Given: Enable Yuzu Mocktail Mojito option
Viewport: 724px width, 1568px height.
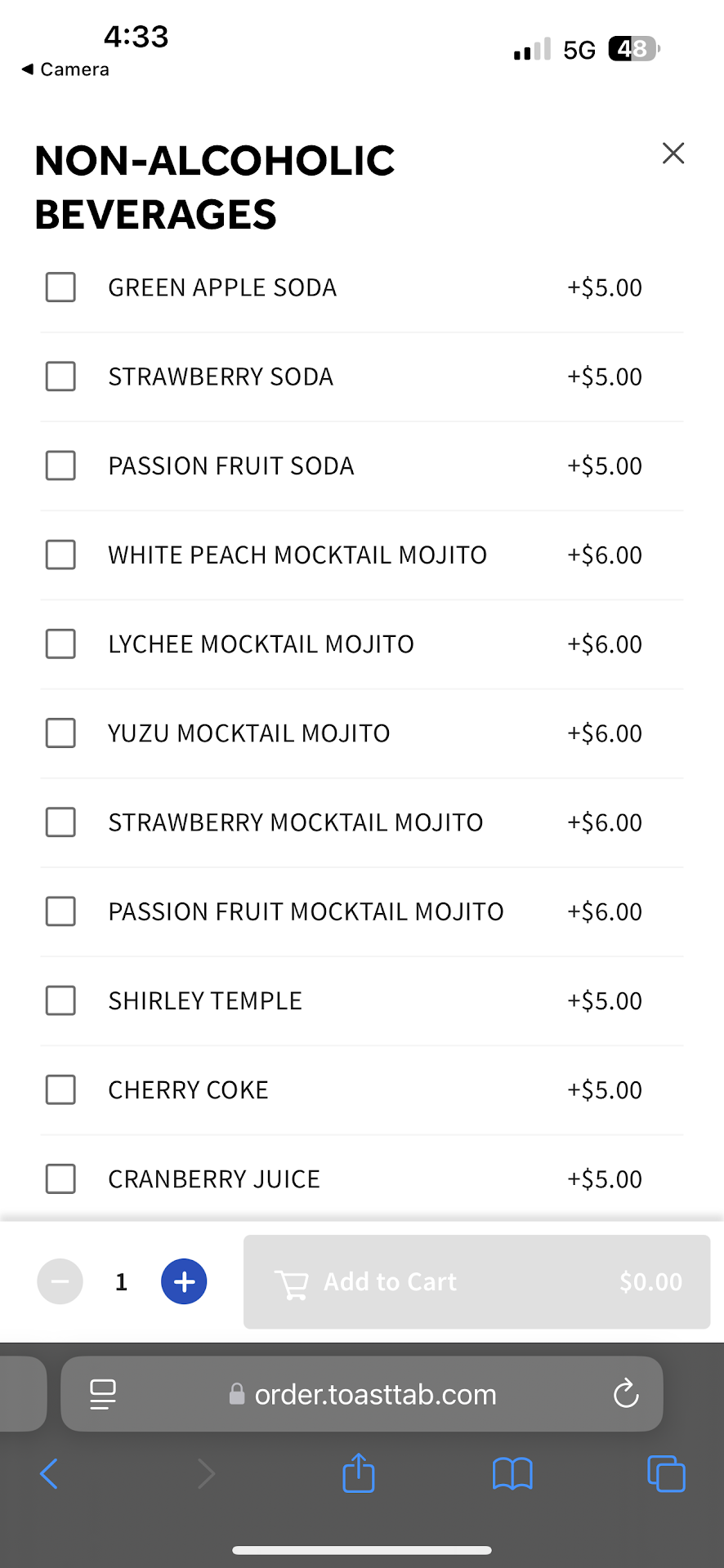Looking at the screenshot, I should click(60, 733).
